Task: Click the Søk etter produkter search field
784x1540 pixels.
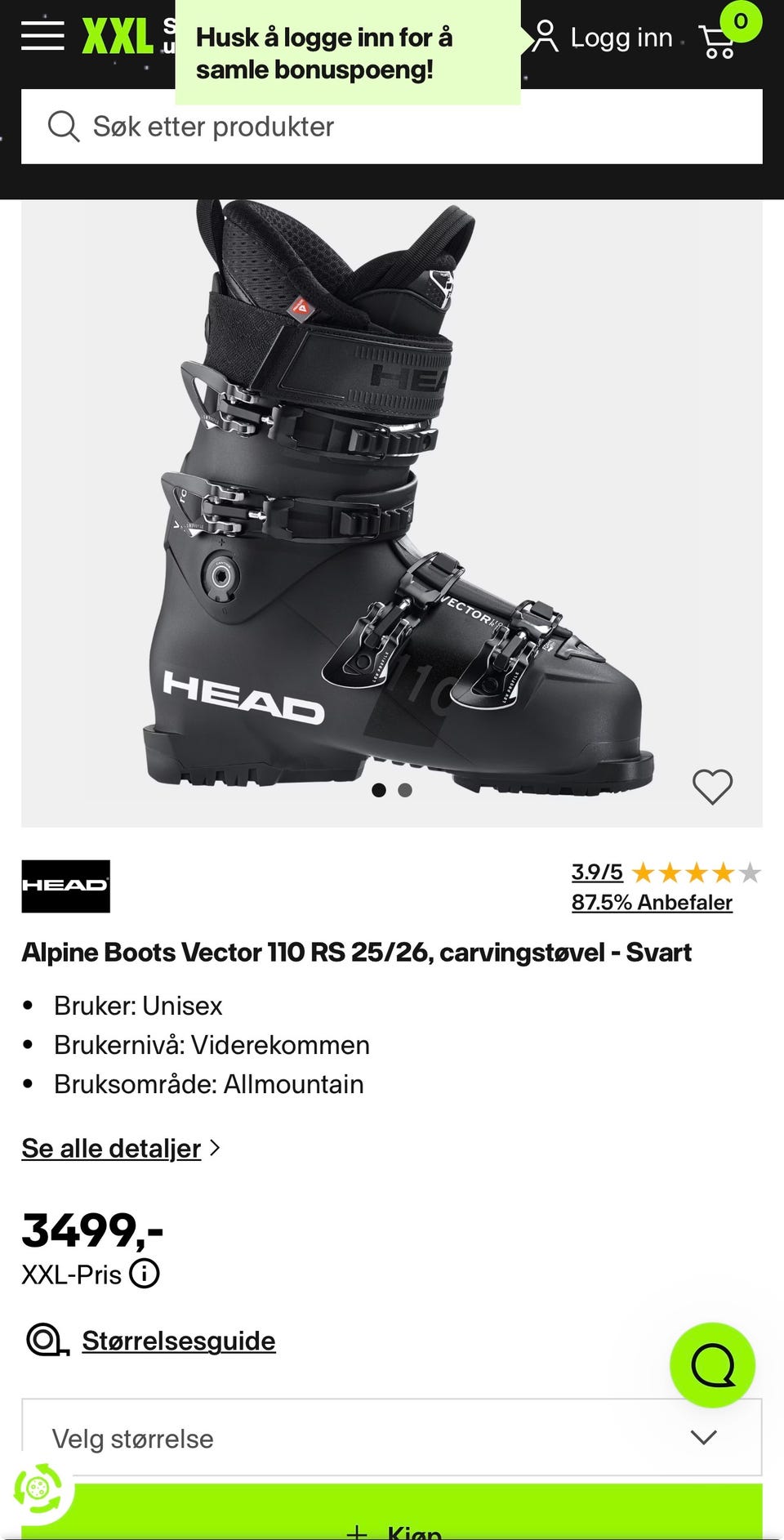Action: [x=392, y=127]
